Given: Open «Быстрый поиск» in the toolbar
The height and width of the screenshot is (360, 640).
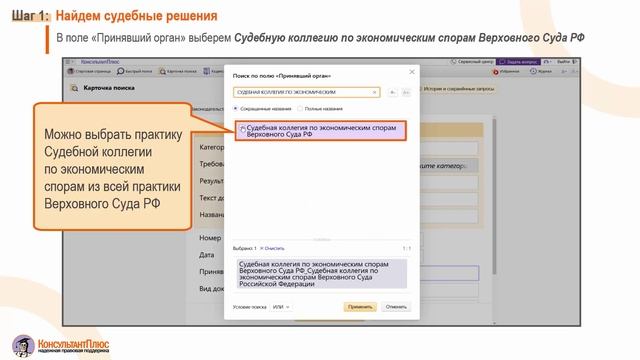Looking at the screenshot, I should point(134,71).
